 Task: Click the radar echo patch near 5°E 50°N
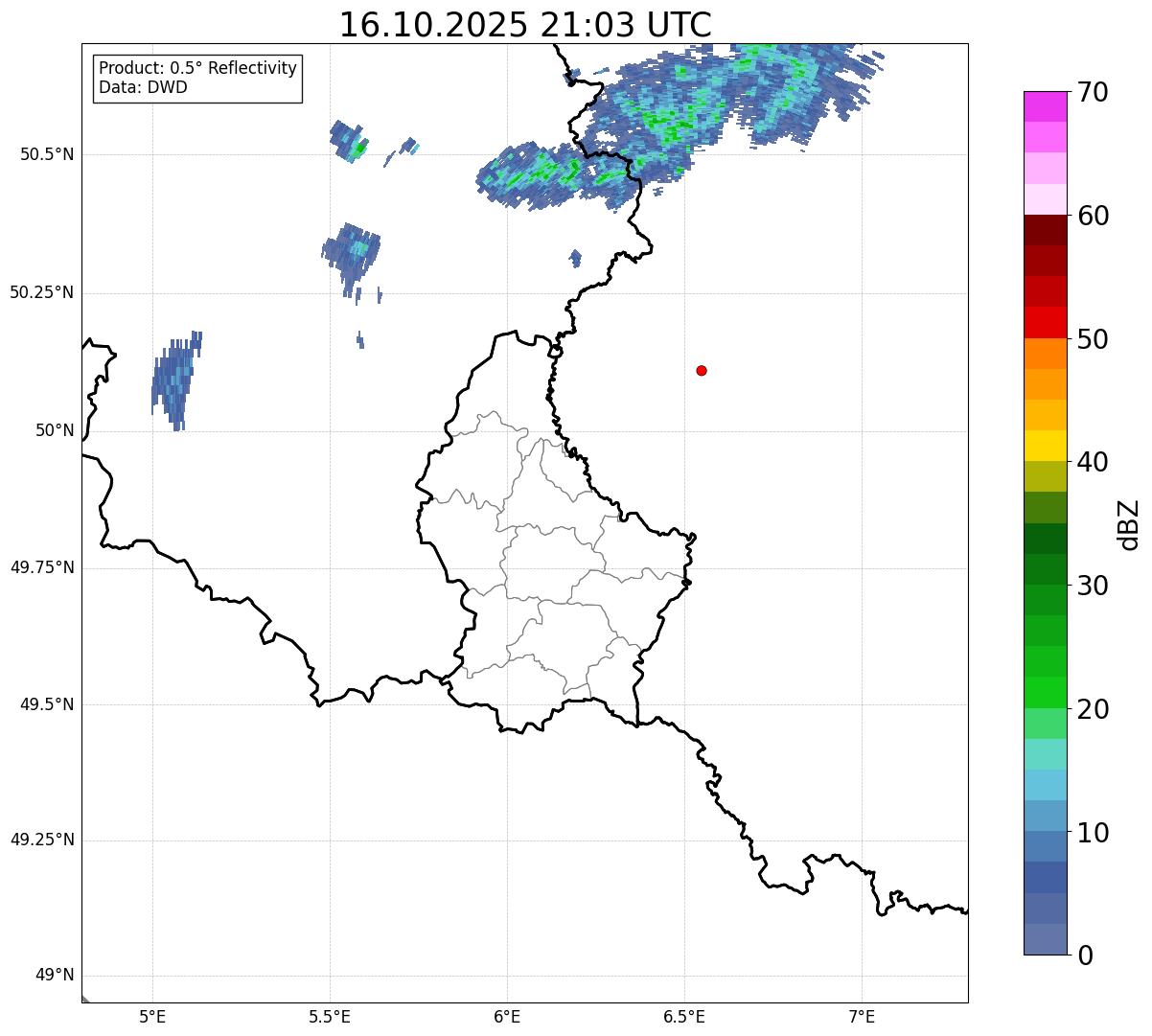pos(174,381)
